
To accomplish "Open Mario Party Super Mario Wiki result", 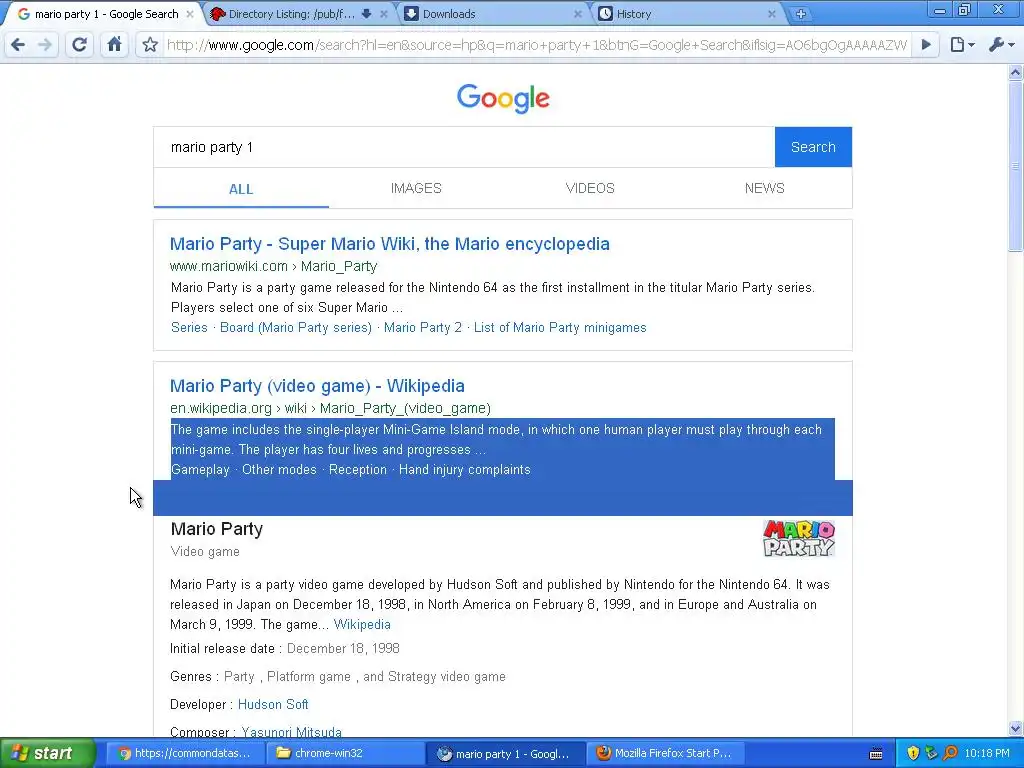I will tap(389, 244).
